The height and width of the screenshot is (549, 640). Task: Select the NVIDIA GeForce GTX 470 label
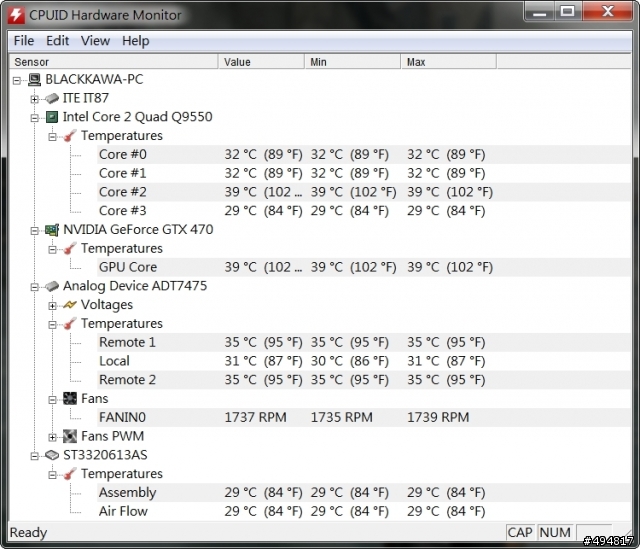[x=138, y=230]
